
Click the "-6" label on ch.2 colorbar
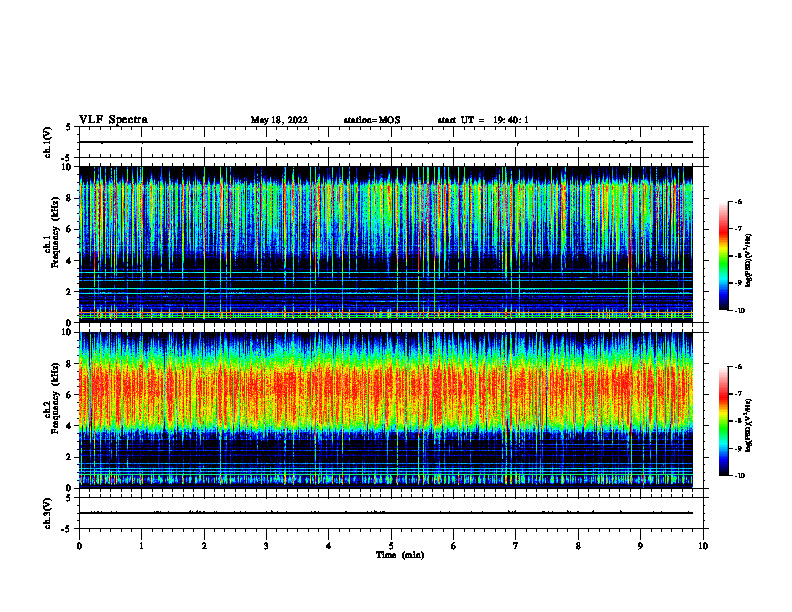point(739,367)
